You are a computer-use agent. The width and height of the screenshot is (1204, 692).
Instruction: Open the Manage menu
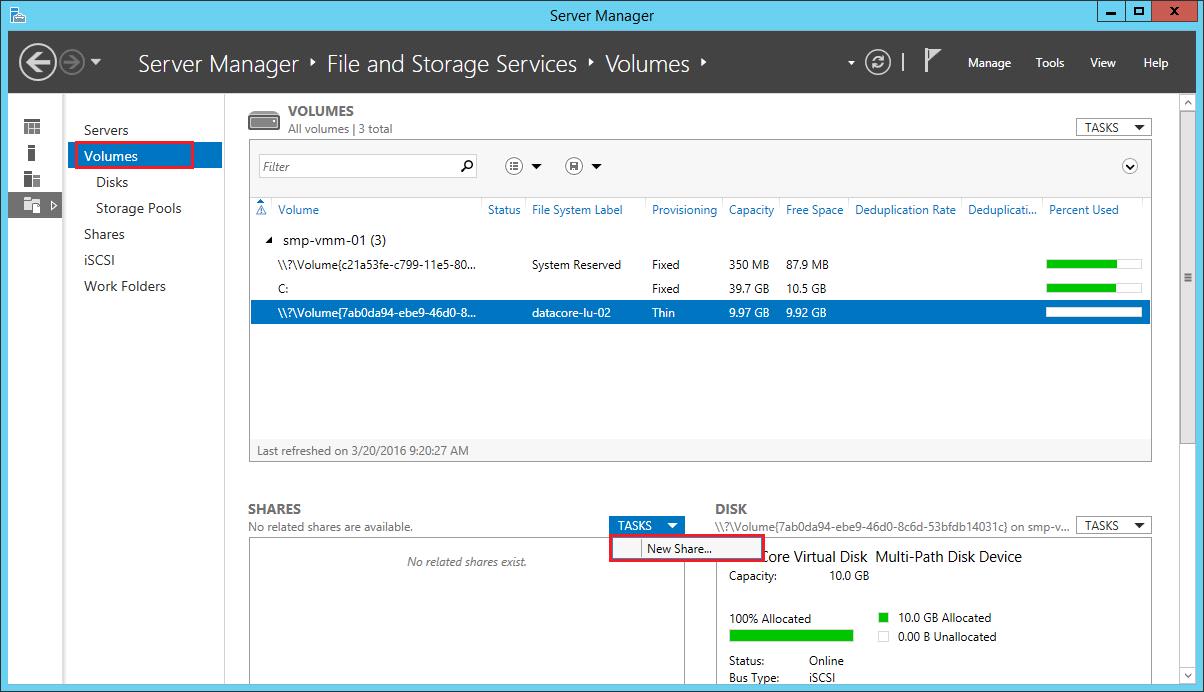[x=989, y=63]
